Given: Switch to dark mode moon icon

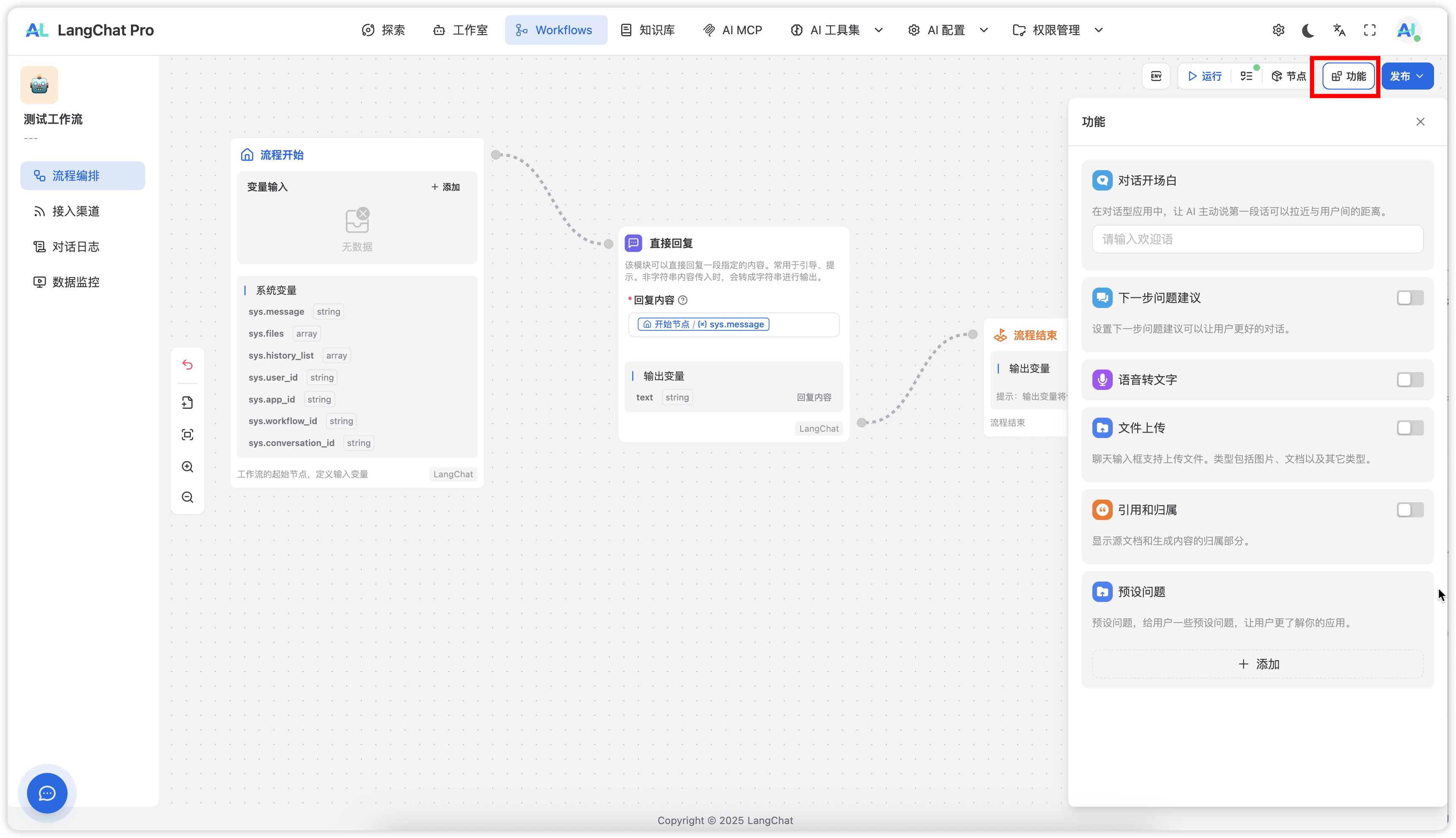Looking at the screenshot, I should click(1308, 30).
